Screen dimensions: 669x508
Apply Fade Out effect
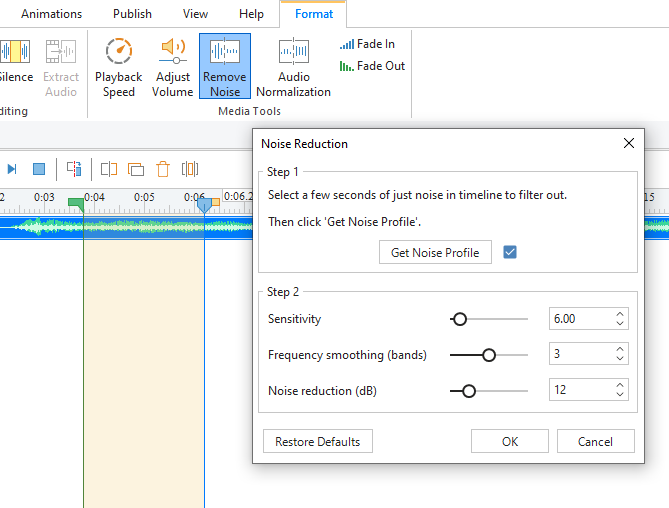pos(372,66)
